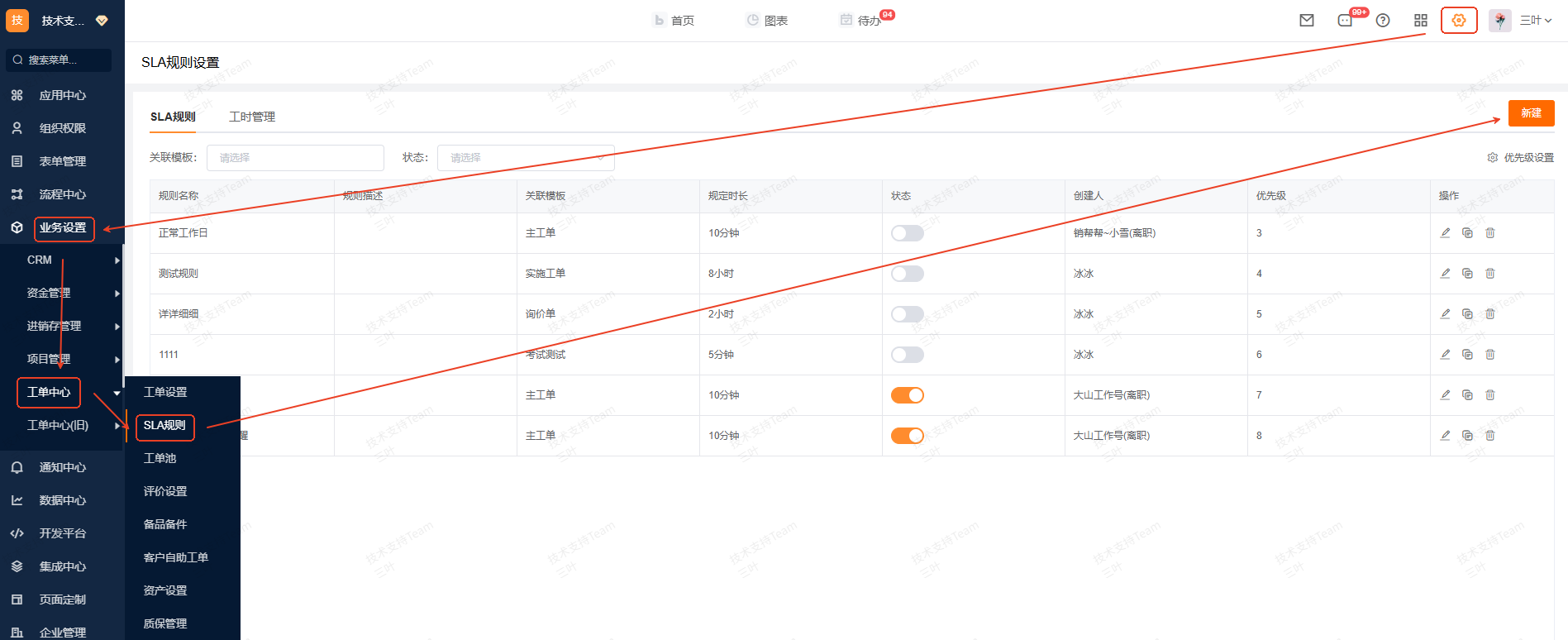The height and width of the screenshot is (640, 1568).
Task: Switch to the 工时管理 tab
Action: tap(252, 117)
